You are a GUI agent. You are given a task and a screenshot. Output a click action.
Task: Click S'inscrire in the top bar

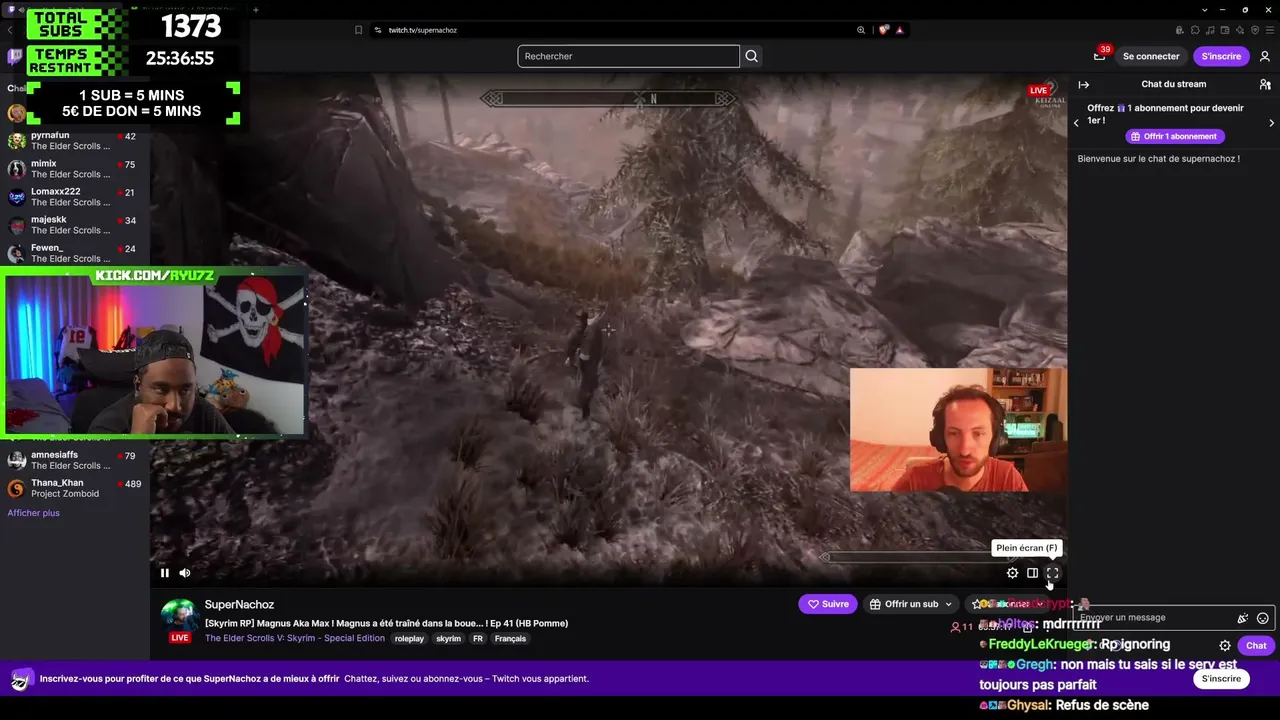pyautogui.click(x=1221, y=56)
